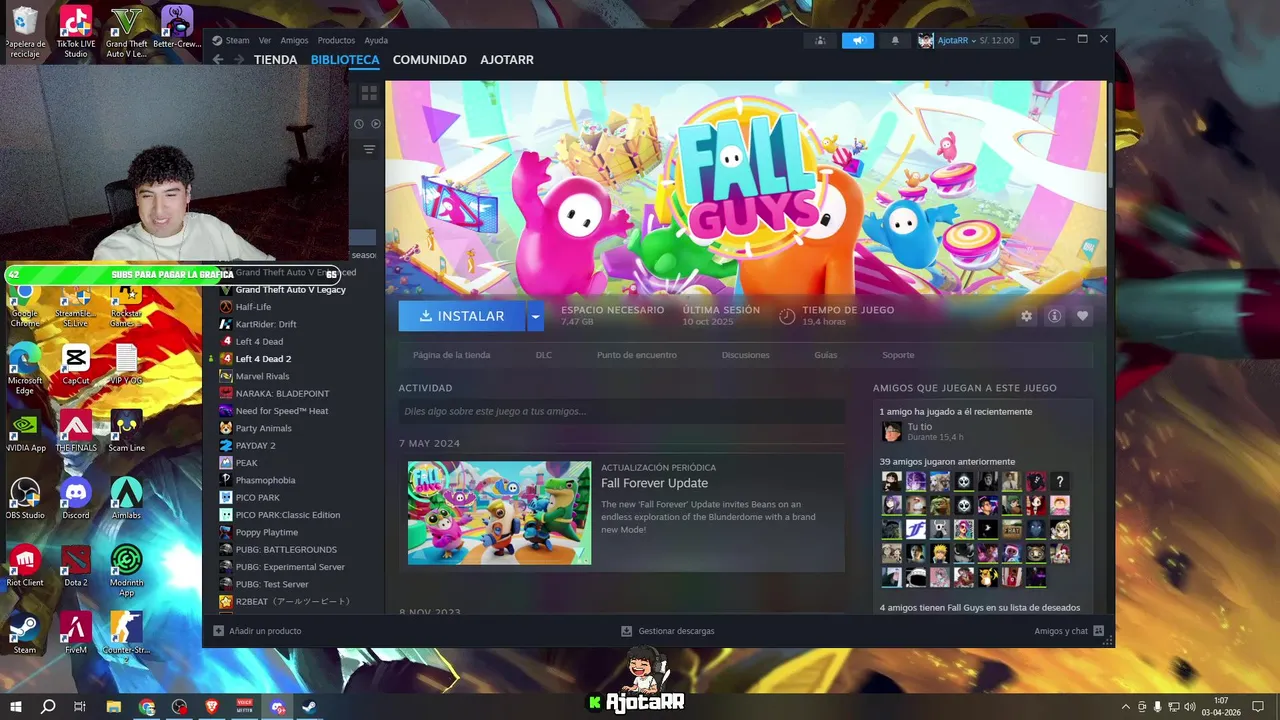Show Fall Guys game info icon
This screenshot has height=720, width=1280.
pos(1054,316)
